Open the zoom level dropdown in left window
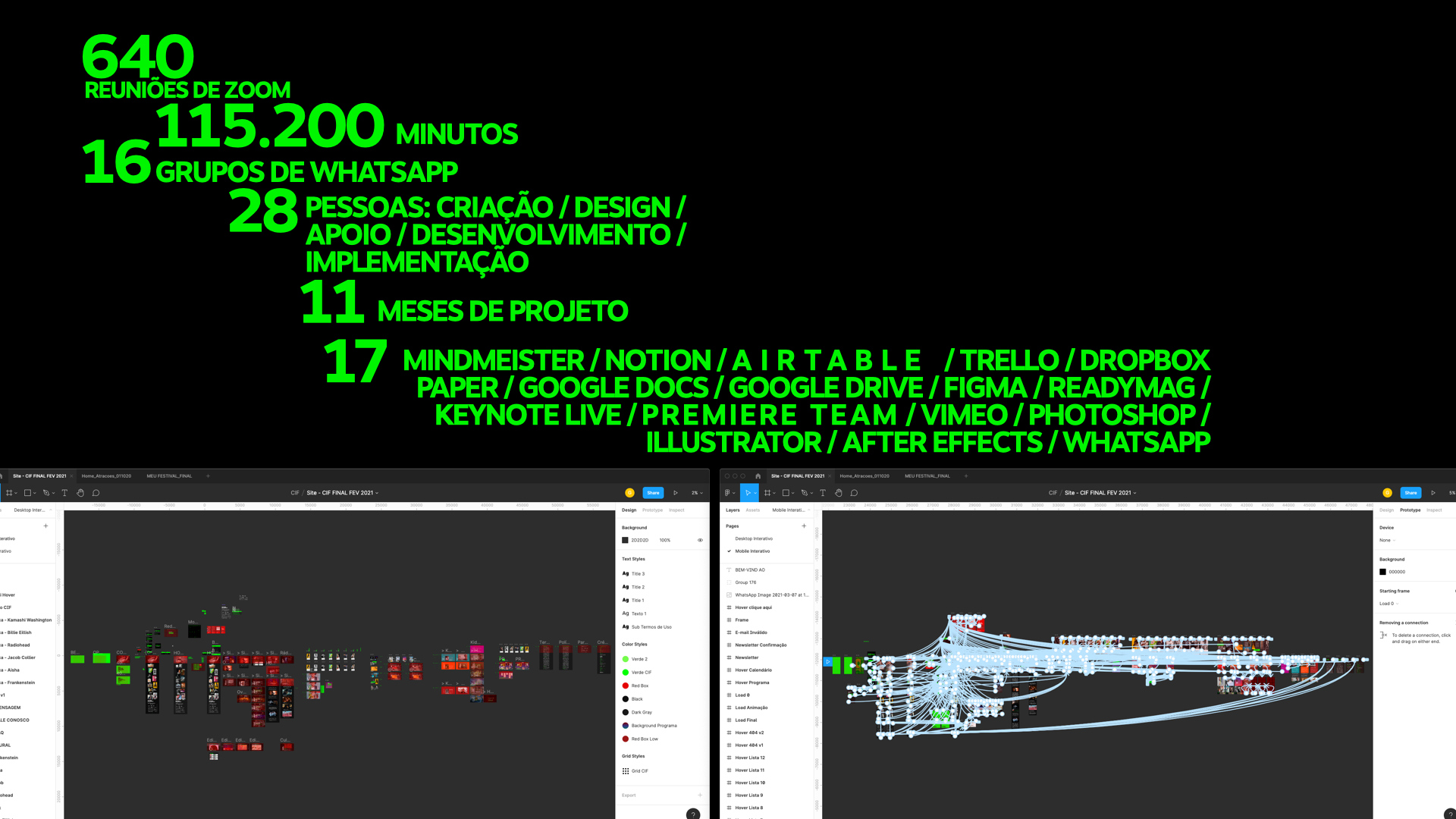The width and height of the screenshot is (1456, 819). (697, 493)
